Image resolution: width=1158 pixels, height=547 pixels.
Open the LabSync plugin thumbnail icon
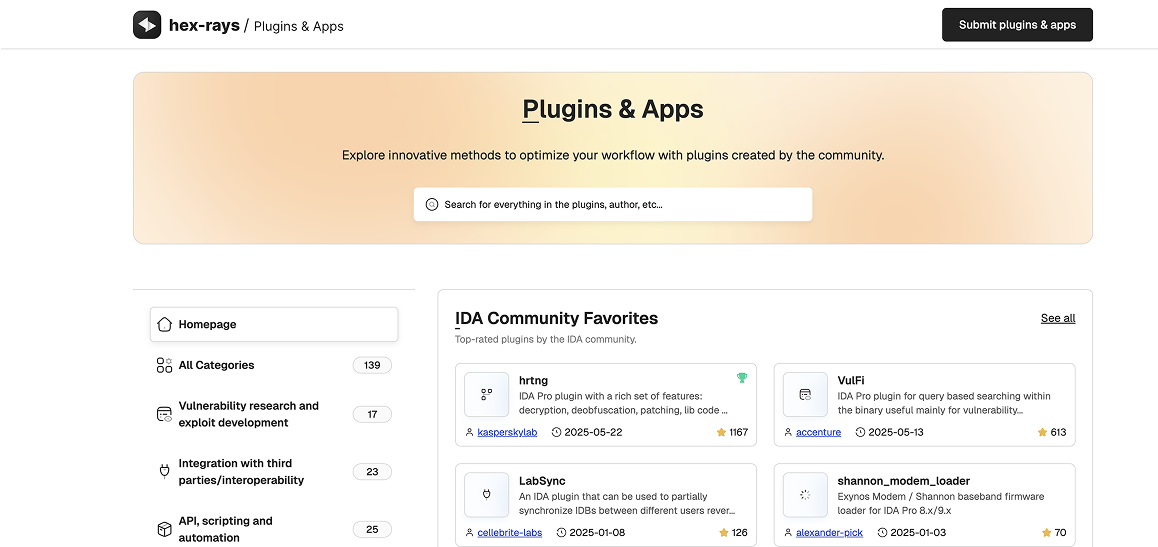tap(487, 495)
